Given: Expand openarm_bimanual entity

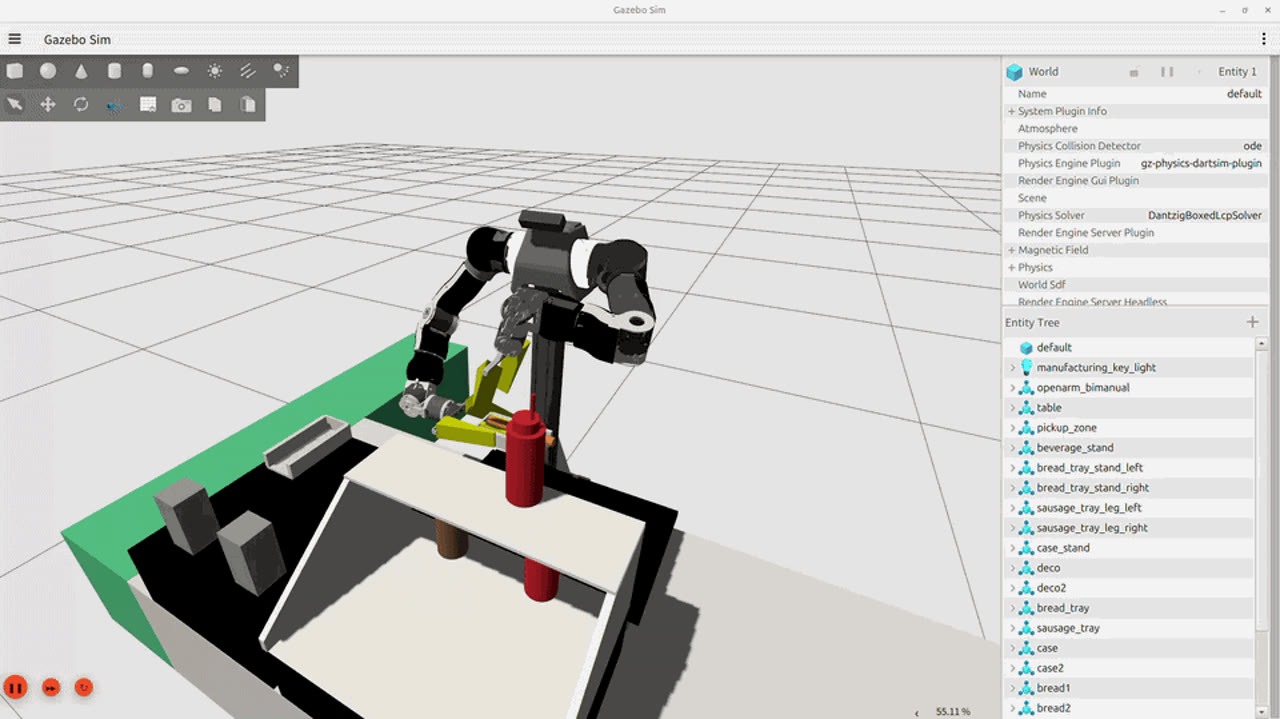Looking at the screenshot, I should pos(1012,387).
